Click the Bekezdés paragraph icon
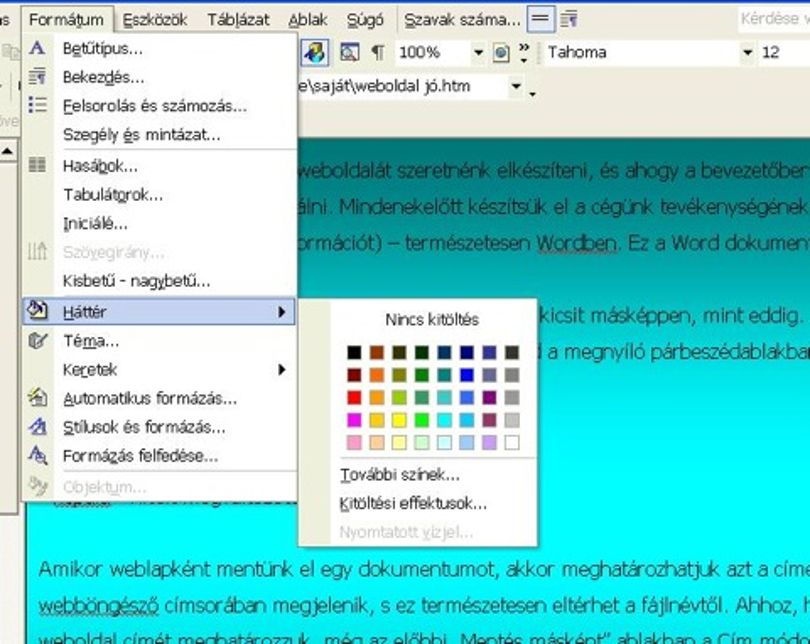The image size is (810, 644). tap(37, 77)
